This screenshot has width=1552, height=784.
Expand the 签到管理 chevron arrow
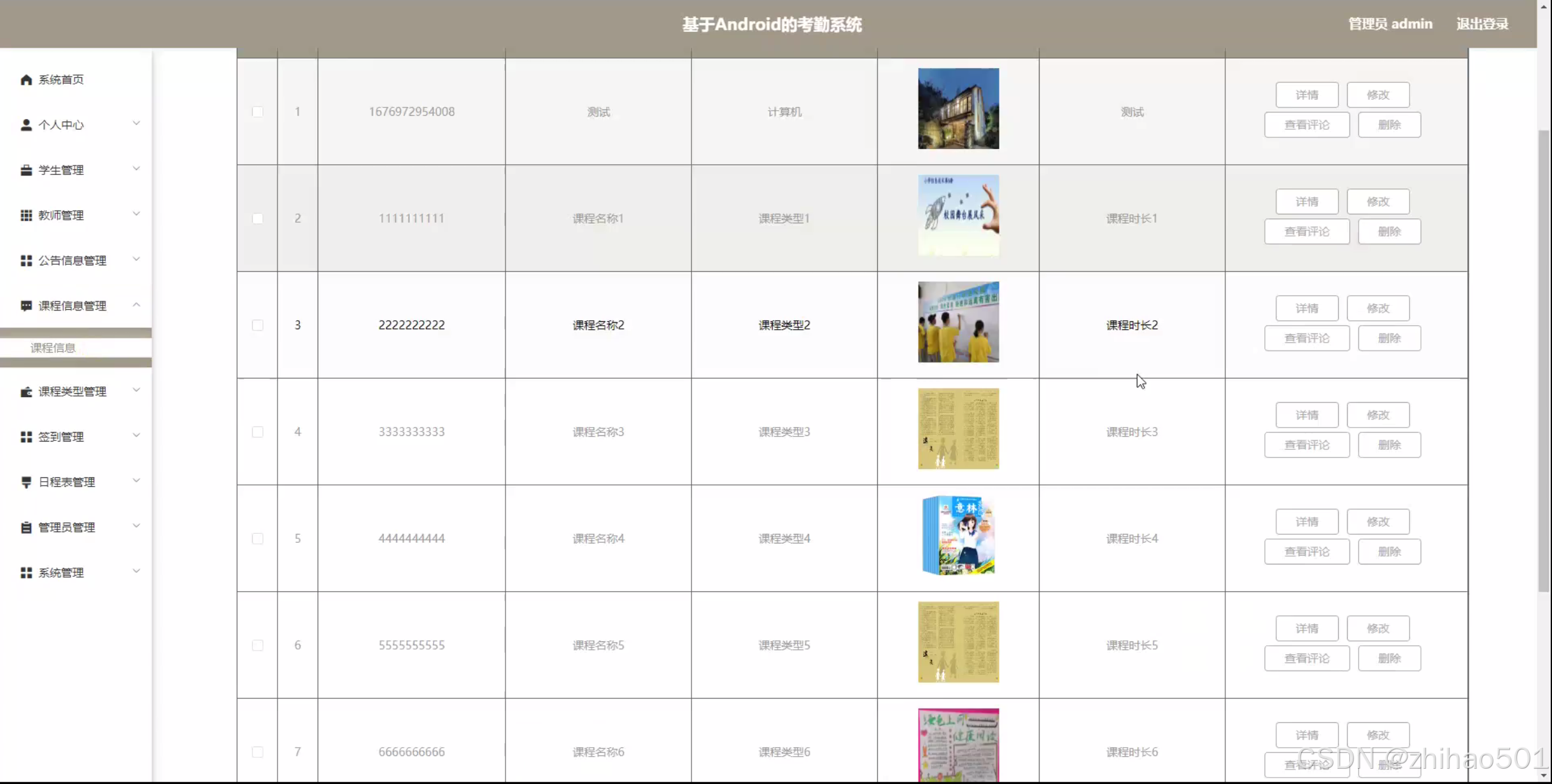click(136, 436)
